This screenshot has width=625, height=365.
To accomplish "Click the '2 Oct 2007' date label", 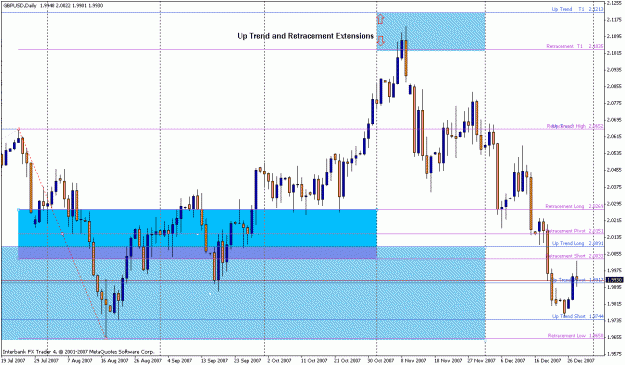I will point(279,360).
